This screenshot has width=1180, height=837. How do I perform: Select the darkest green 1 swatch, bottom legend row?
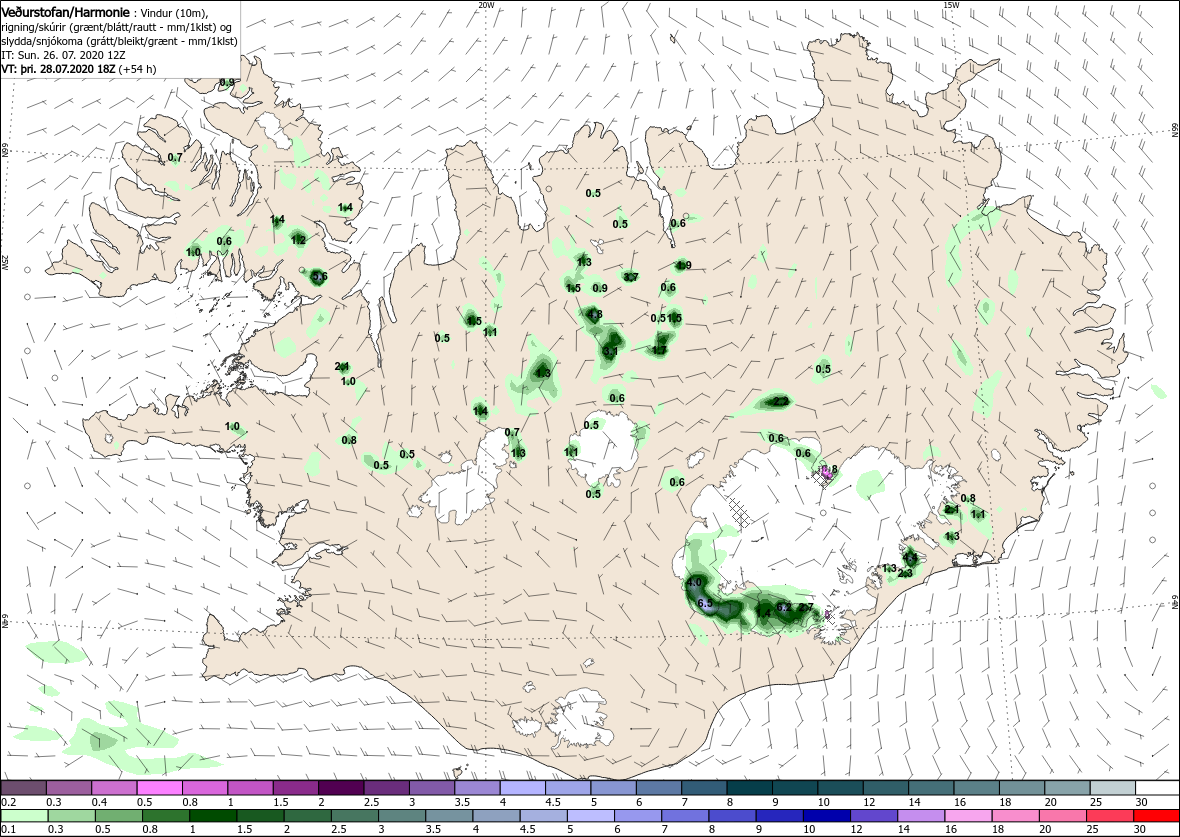(214, 816)
